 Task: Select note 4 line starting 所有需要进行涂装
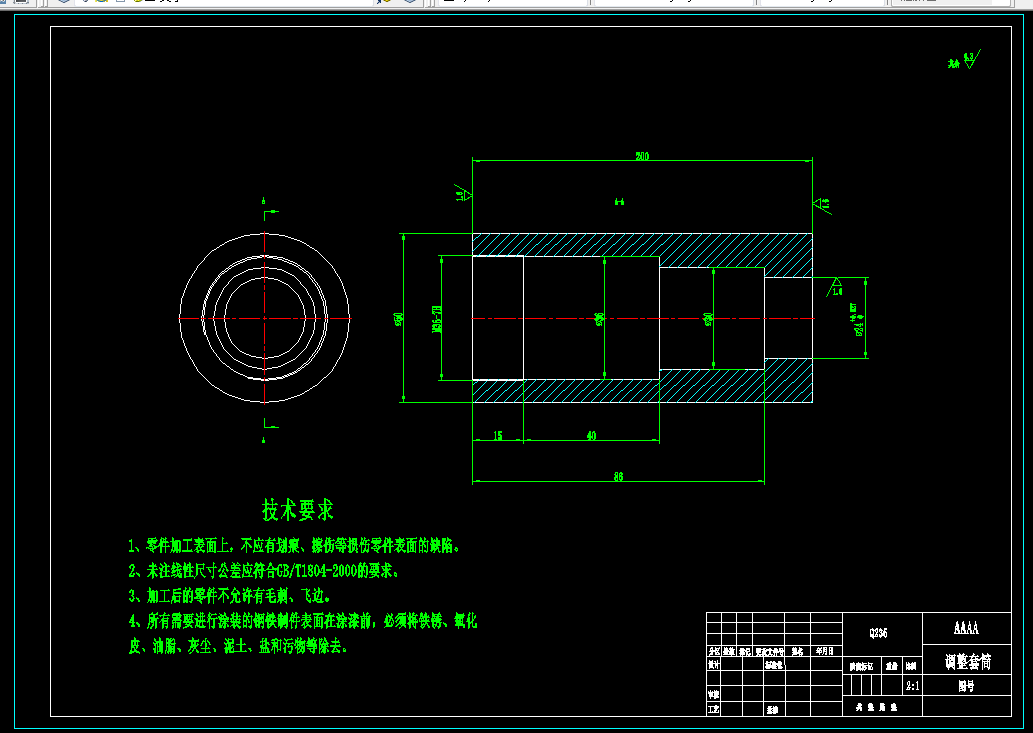[302, 621]
